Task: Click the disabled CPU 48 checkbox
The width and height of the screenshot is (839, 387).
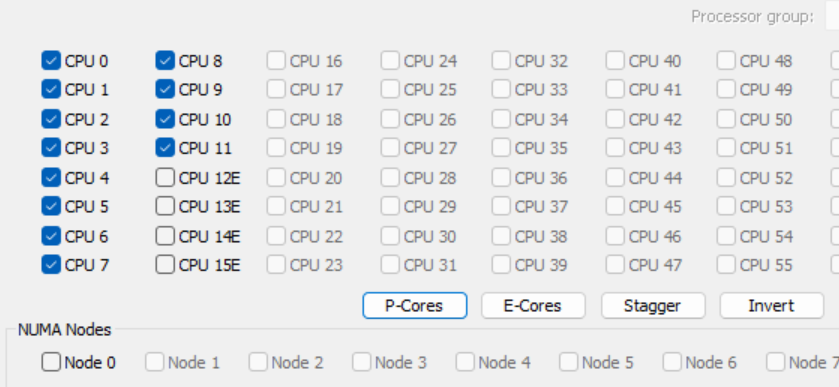Action: [x=726, y=60]
